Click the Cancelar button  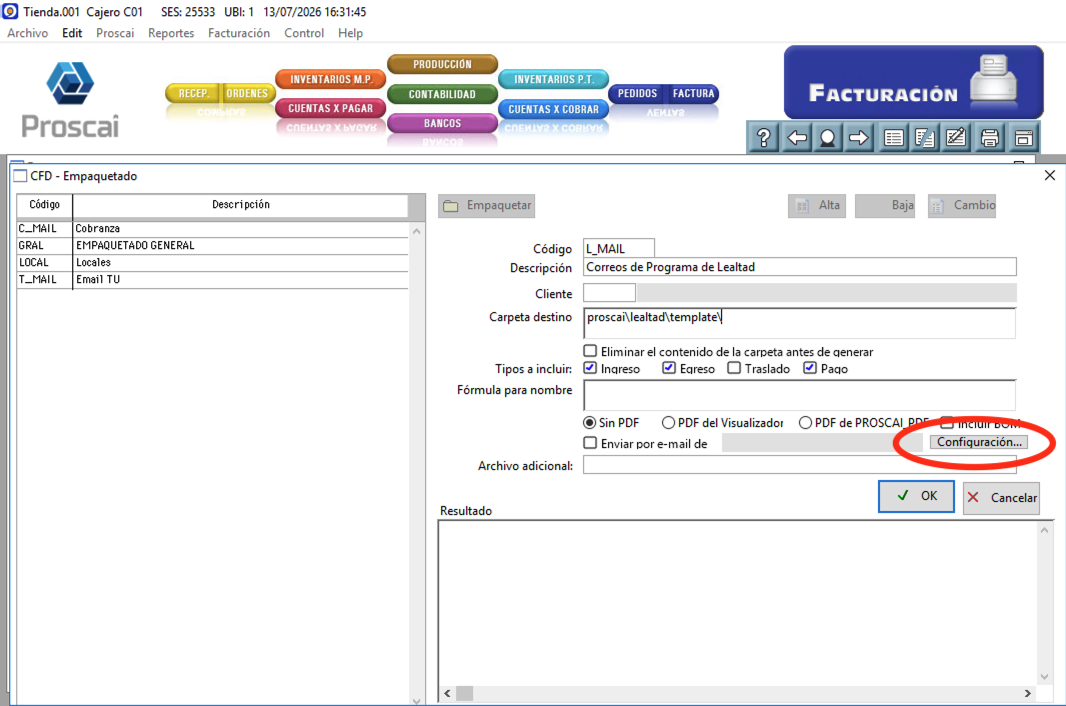coord(1001,497)
